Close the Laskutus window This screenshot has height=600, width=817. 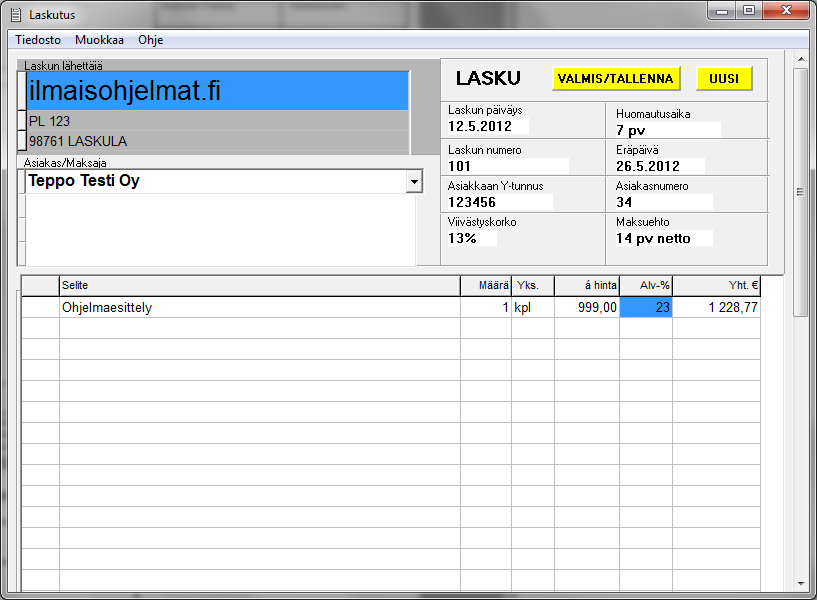click(x=786, y=10)
